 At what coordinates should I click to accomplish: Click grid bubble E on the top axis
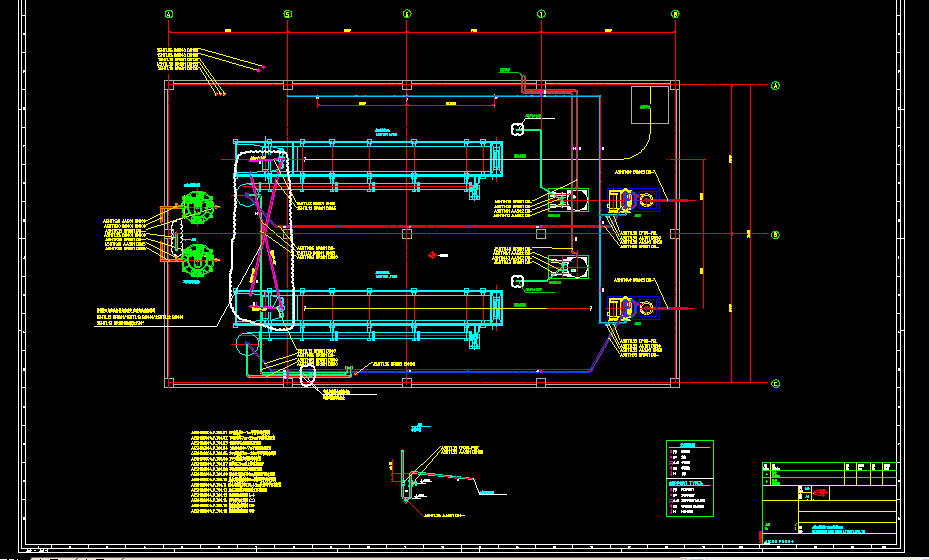pos(675,14)
